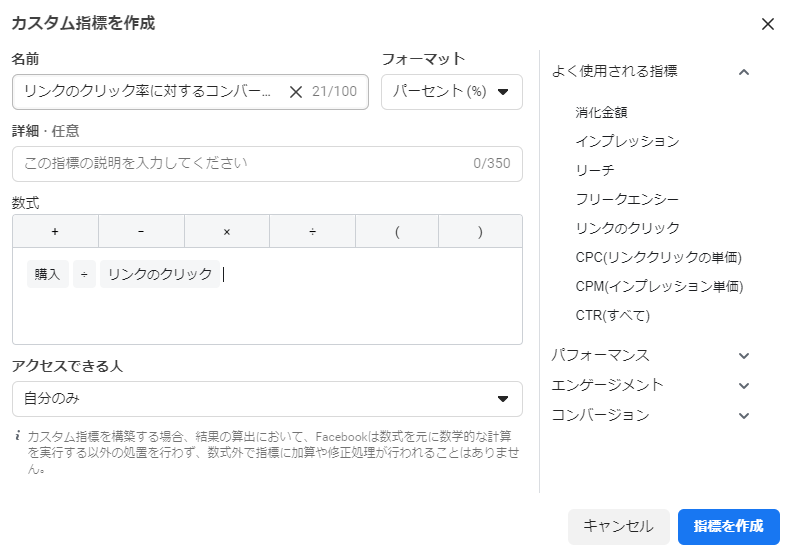Add インプレッション metric to the formula

point(627,141)
